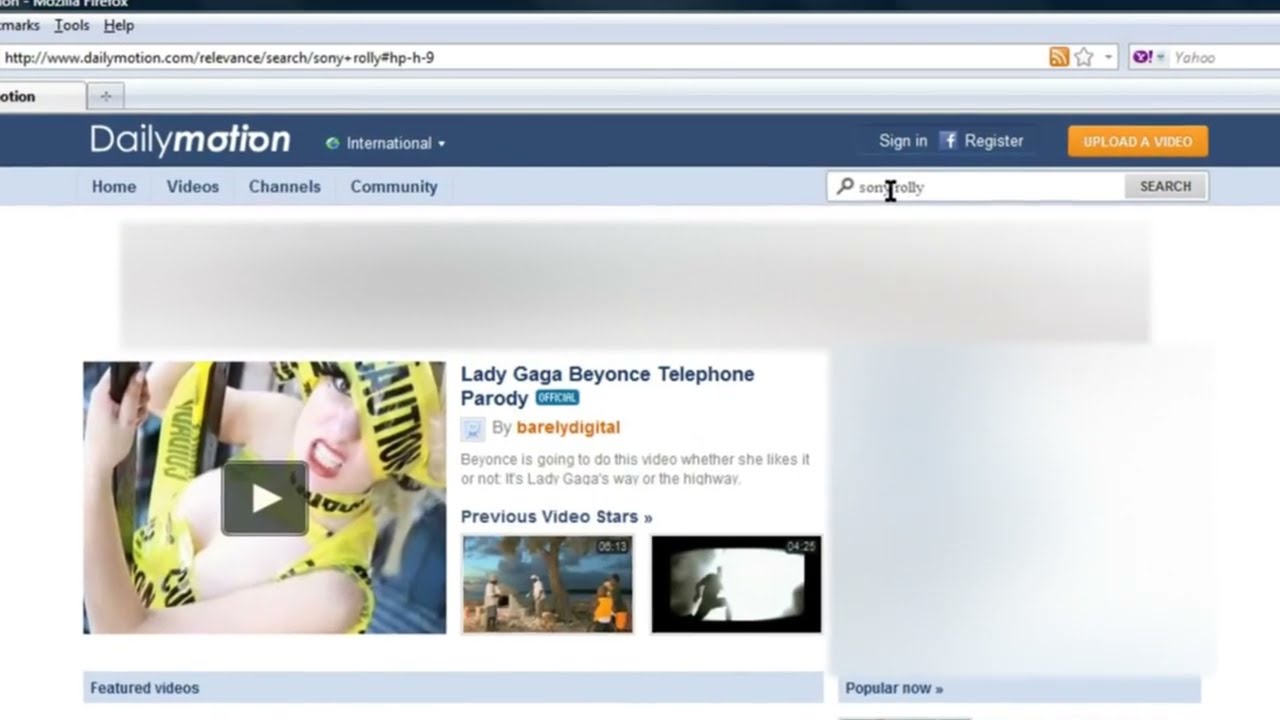Open the Help menu
This screenshot has height=720, width=1280.
[x=119, y=25]
